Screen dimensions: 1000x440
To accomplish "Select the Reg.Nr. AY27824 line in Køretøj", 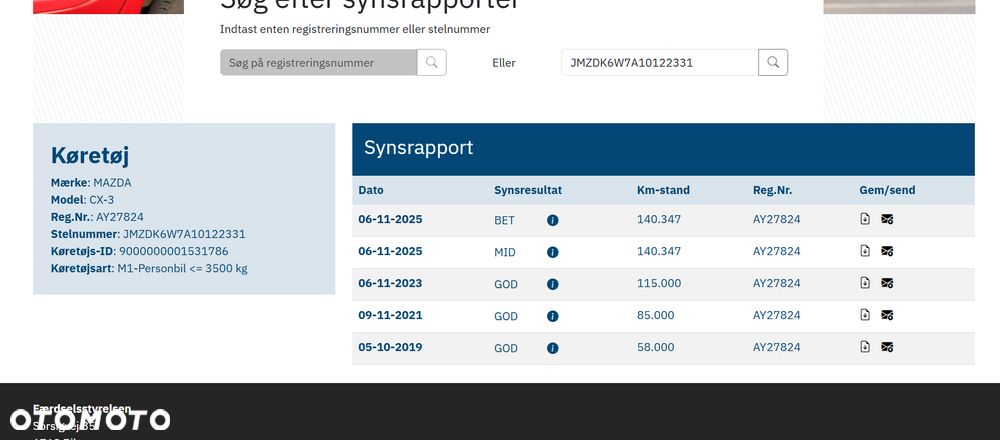I will pos(98,217).
